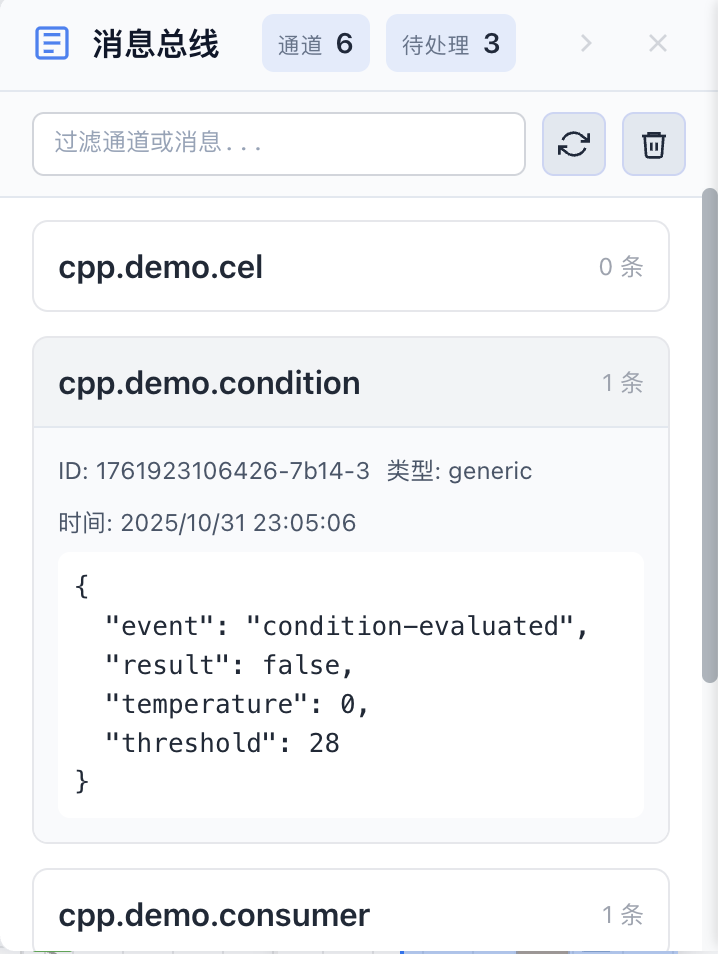This screenshot has width=718, height=954.
Task: Click the right chevron in the header
Action: tap(587, 43)
